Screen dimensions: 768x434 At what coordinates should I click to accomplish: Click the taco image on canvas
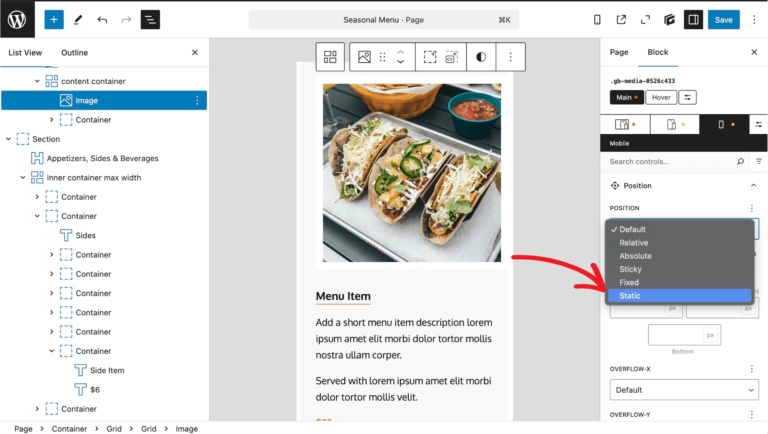pos(411,172)
